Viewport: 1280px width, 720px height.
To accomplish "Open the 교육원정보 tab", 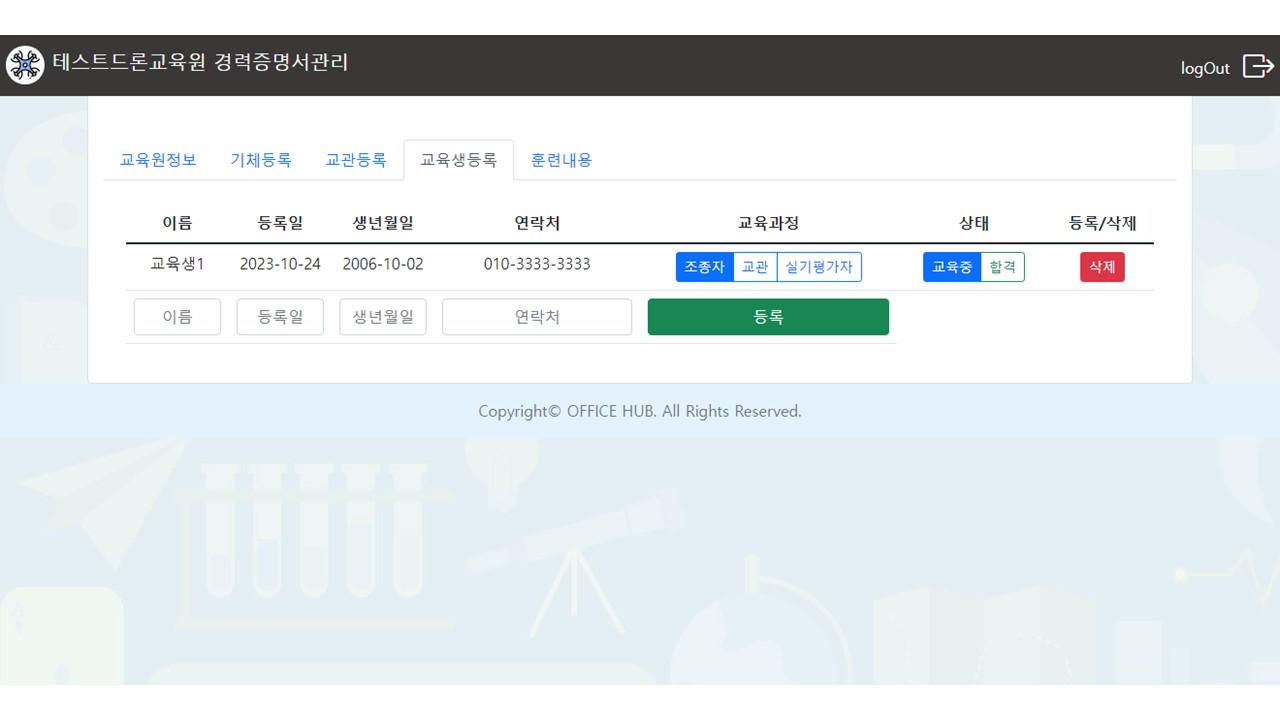I will pos(158,160).
